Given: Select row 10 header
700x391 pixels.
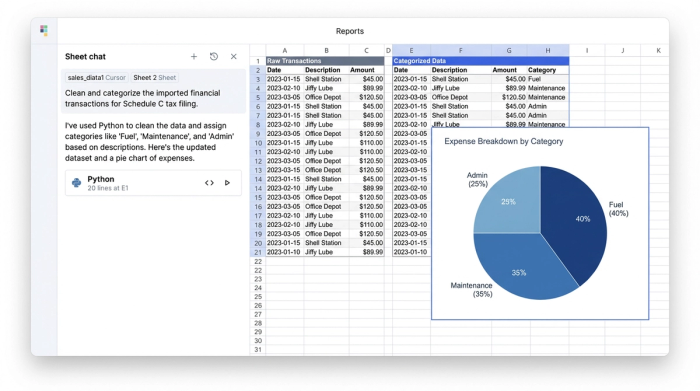Looking at the screenshot, I should pyautogui.click(x=258, y=143).
